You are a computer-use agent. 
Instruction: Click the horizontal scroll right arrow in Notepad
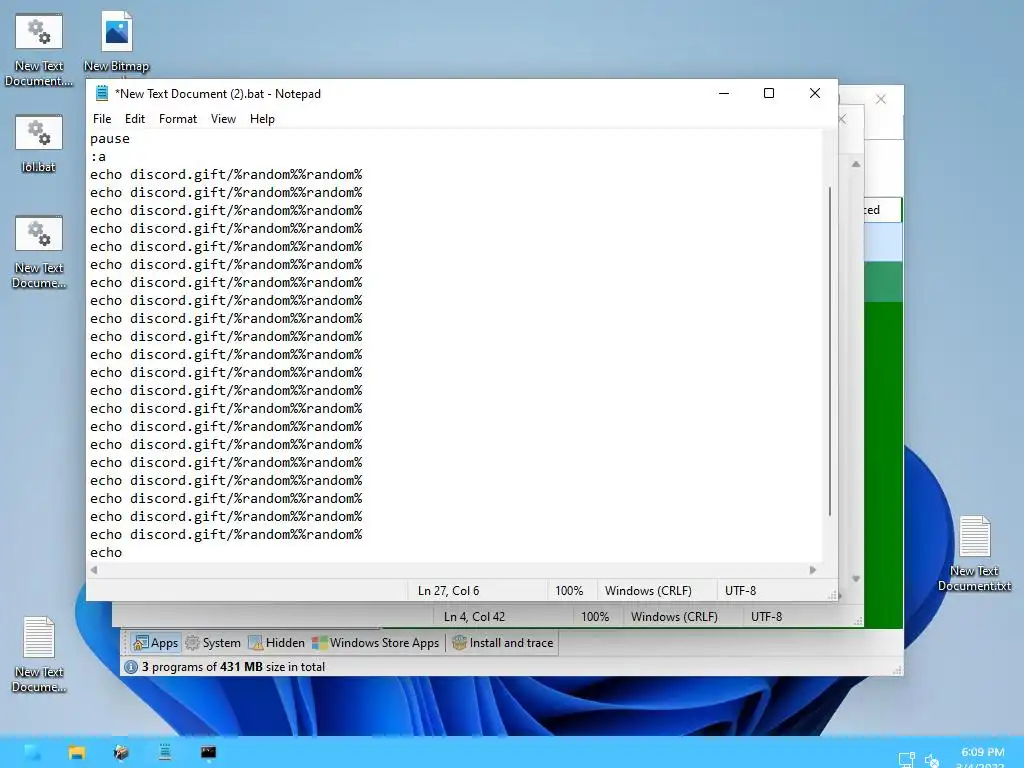point(812,569)
